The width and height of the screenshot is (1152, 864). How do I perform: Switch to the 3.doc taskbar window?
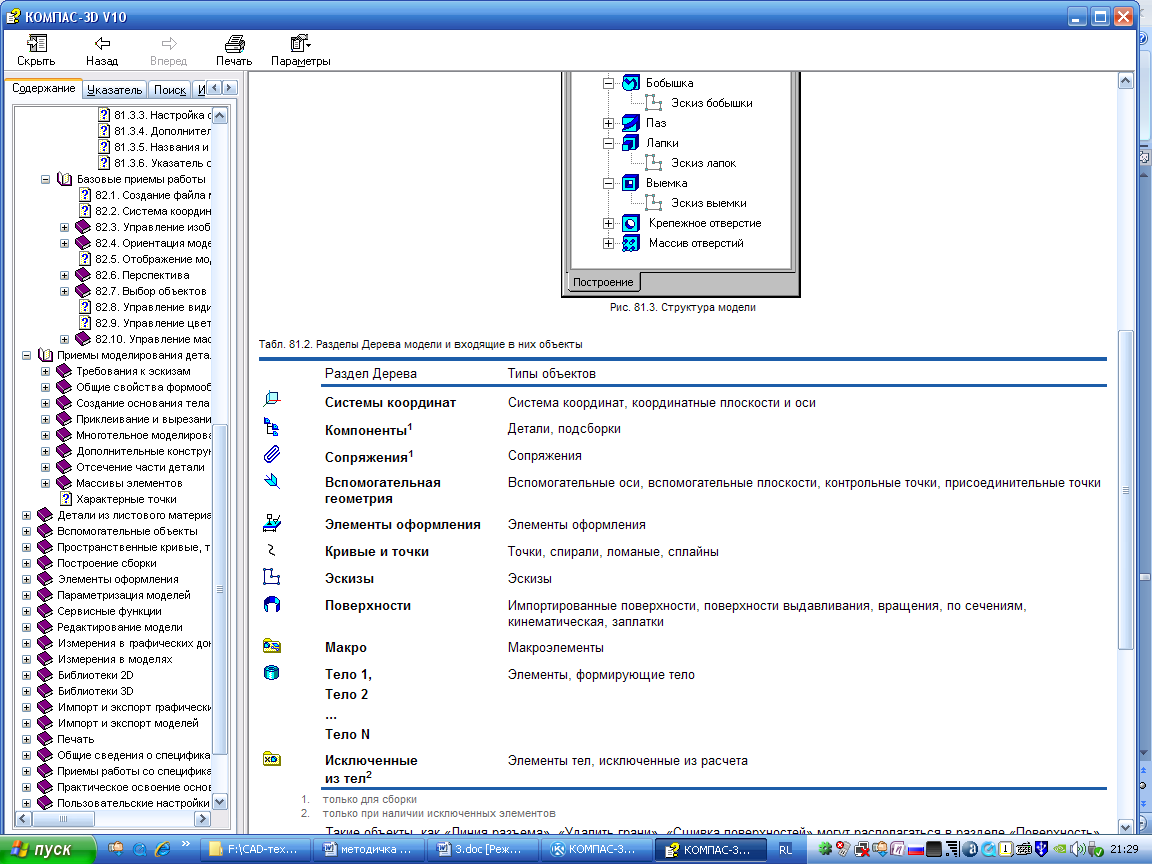coord(482,849)
